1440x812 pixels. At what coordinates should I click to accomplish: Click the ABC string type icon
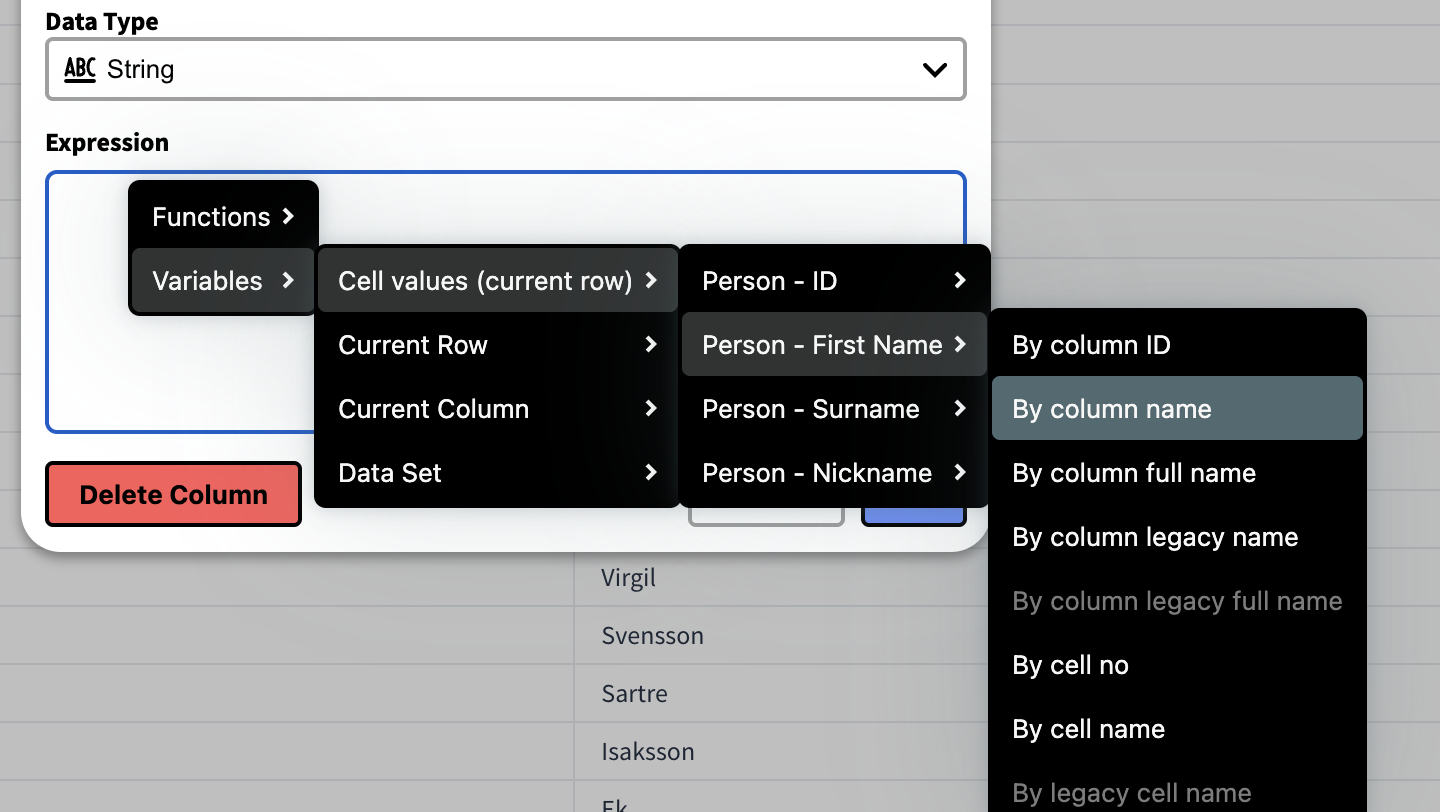pyautogui.click(x=80, y=69)
